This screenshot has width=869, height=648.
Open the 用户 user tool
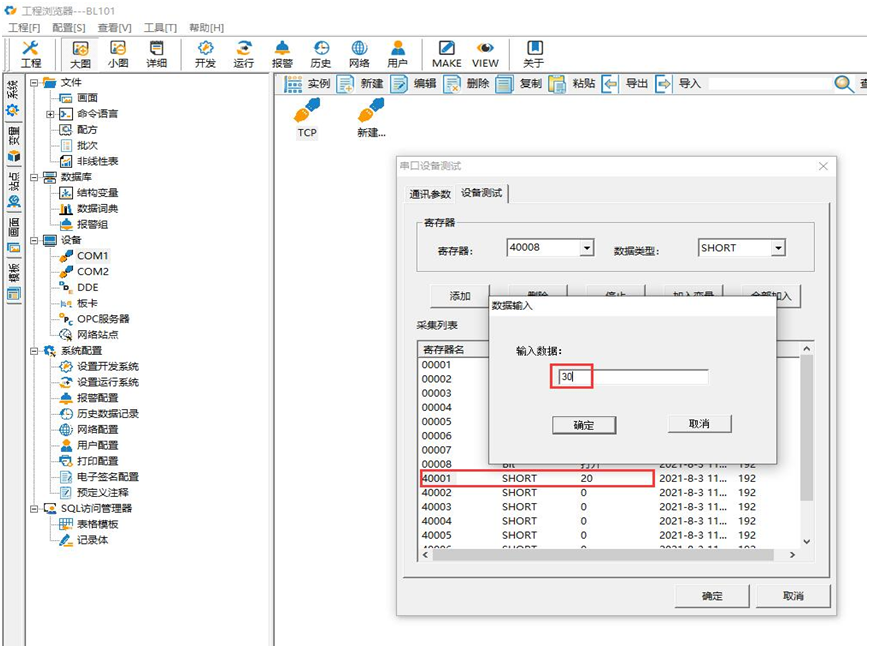coord(397,54)
